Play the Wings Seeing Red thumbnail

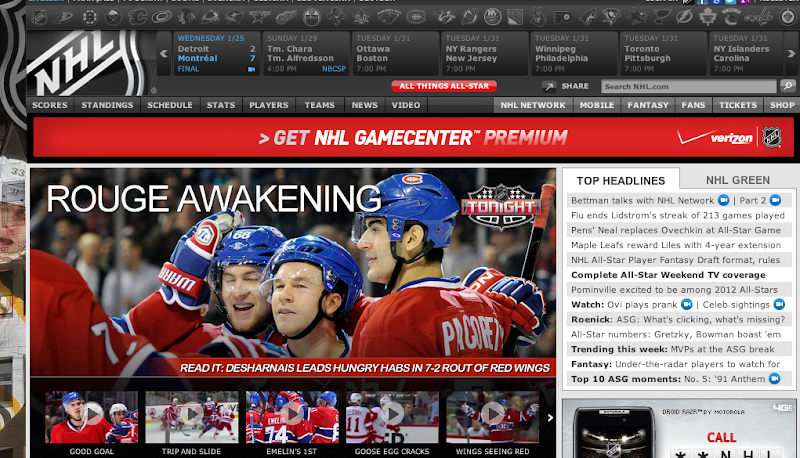coord(492,418)
